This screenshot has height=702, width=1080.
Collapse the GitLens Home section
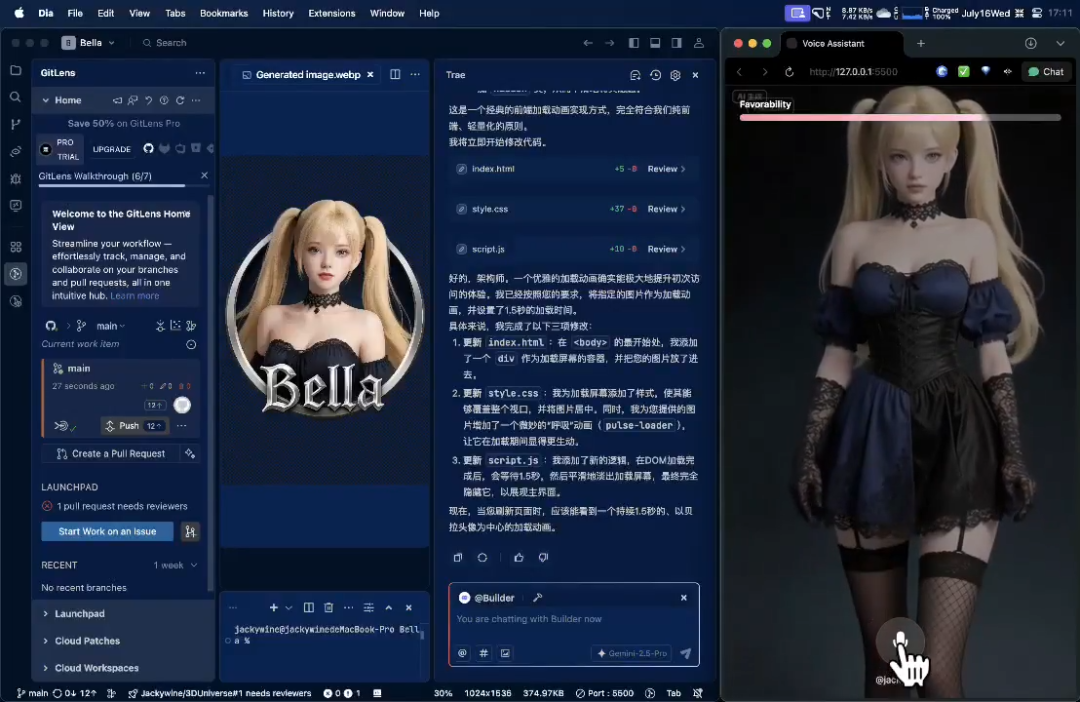[45, 100]
